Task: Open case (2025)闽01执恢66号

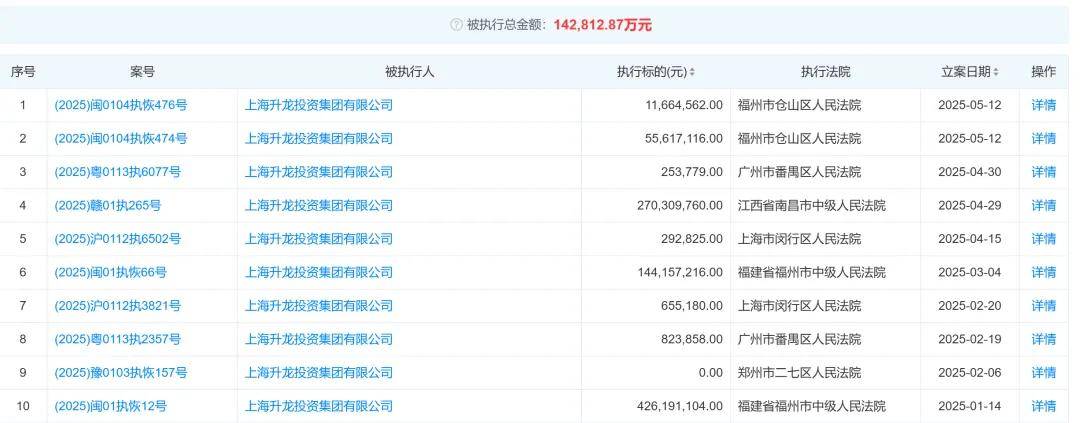Action: 111,272
